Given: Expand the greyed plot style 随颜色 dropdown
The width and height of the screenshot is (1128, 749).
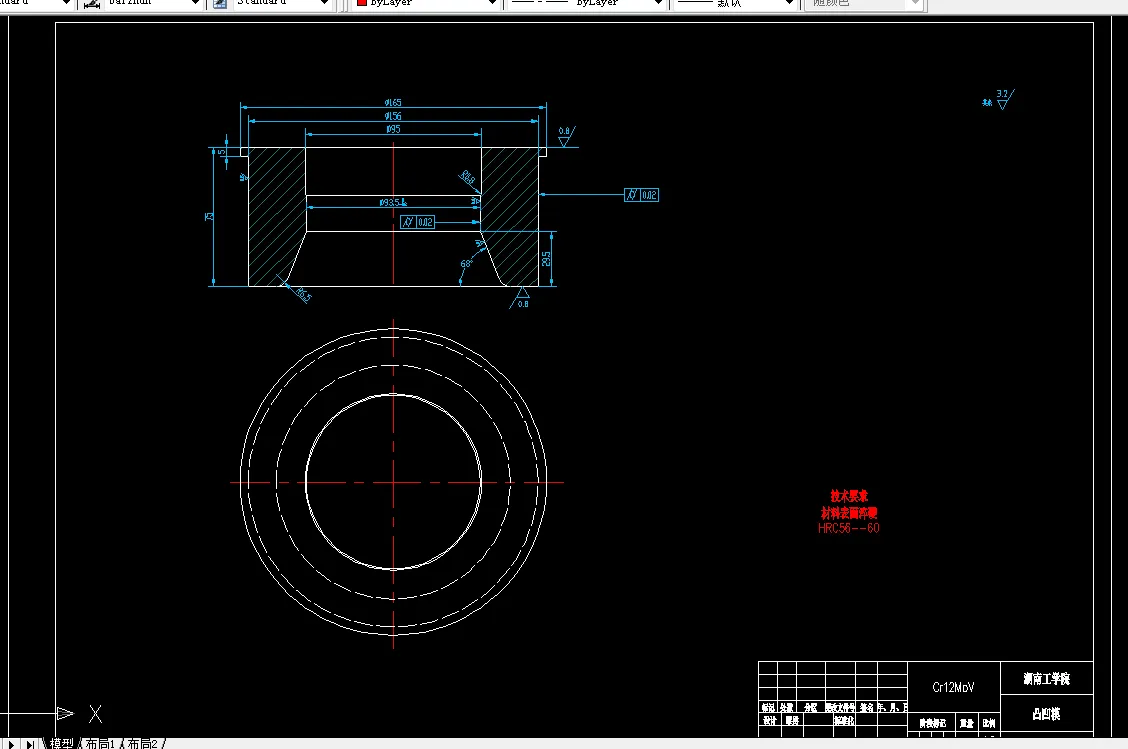Looking at the screenshot, I should point(915,3).
